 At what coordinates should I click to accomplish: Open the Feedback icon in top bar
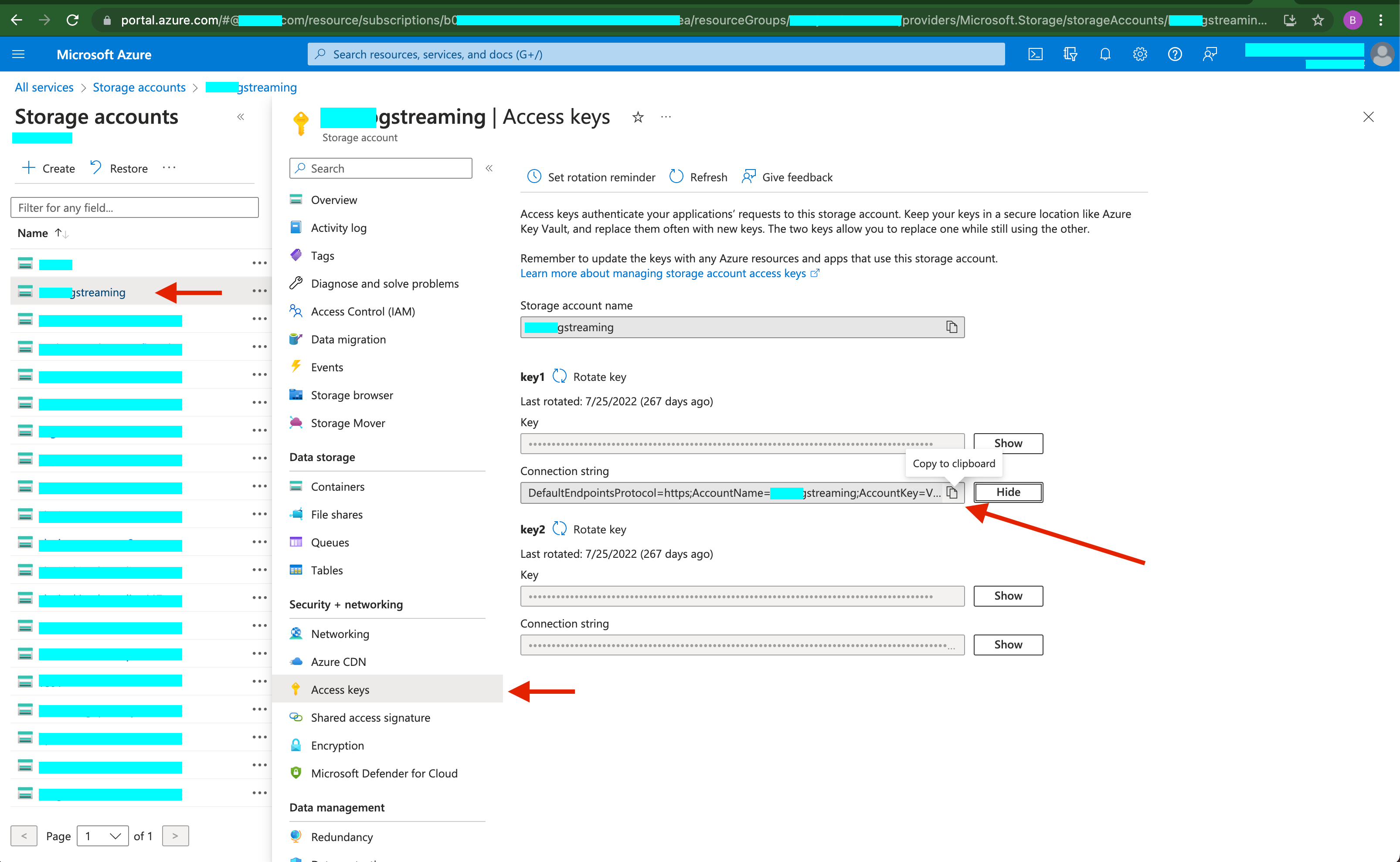[x=1210, y=54]
